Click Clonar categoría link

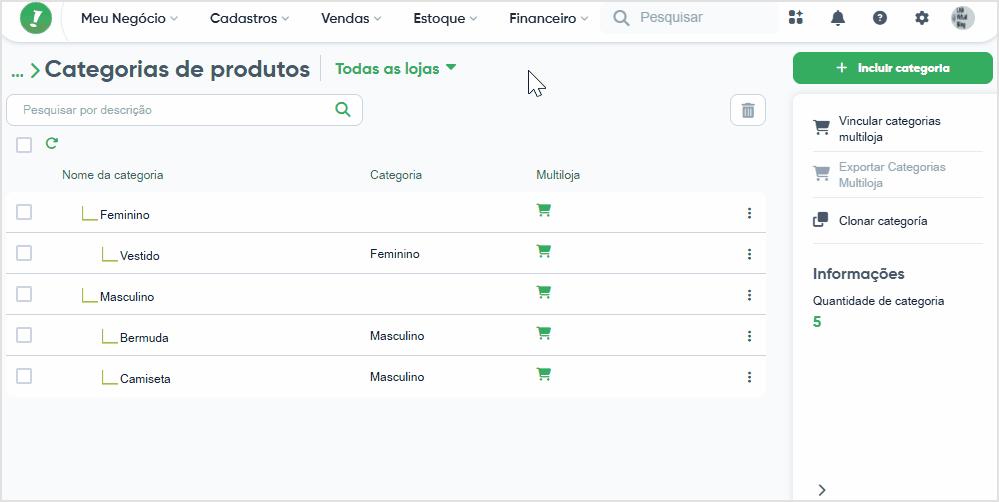click(883, 221)
